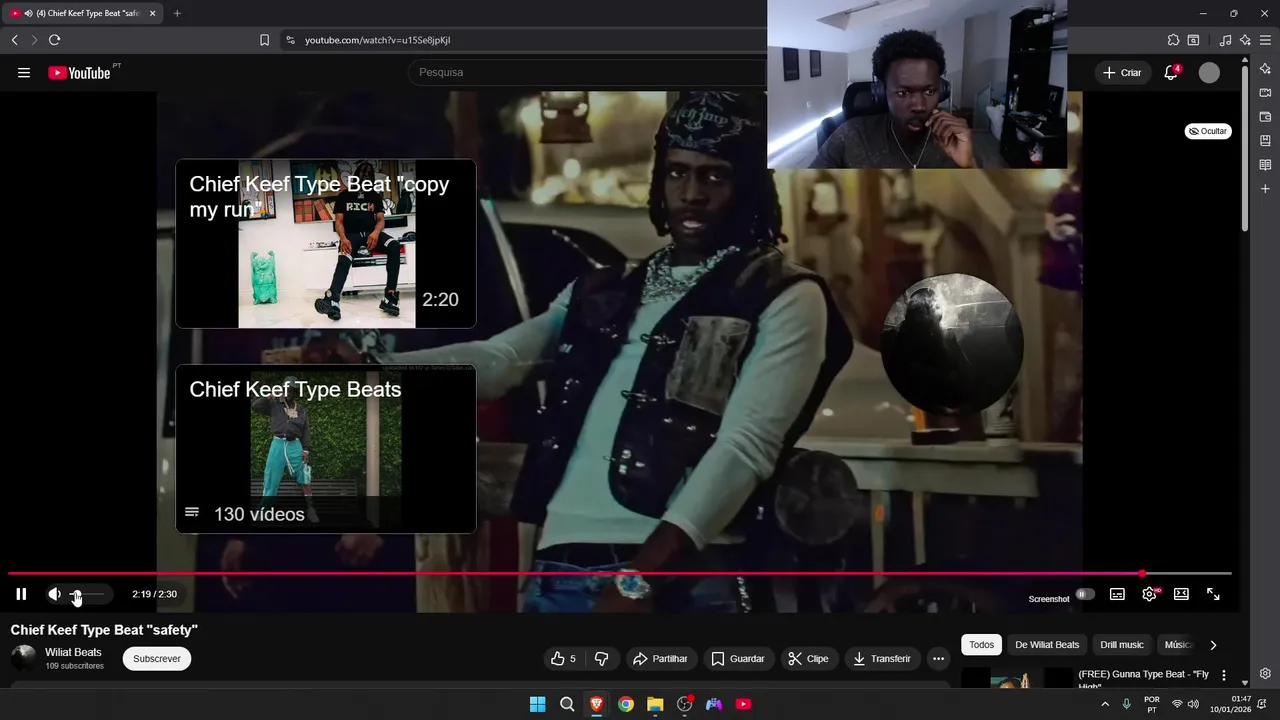Open options for Gunna Type Beat video
1280x720 pixels.
click(1223, 676)
